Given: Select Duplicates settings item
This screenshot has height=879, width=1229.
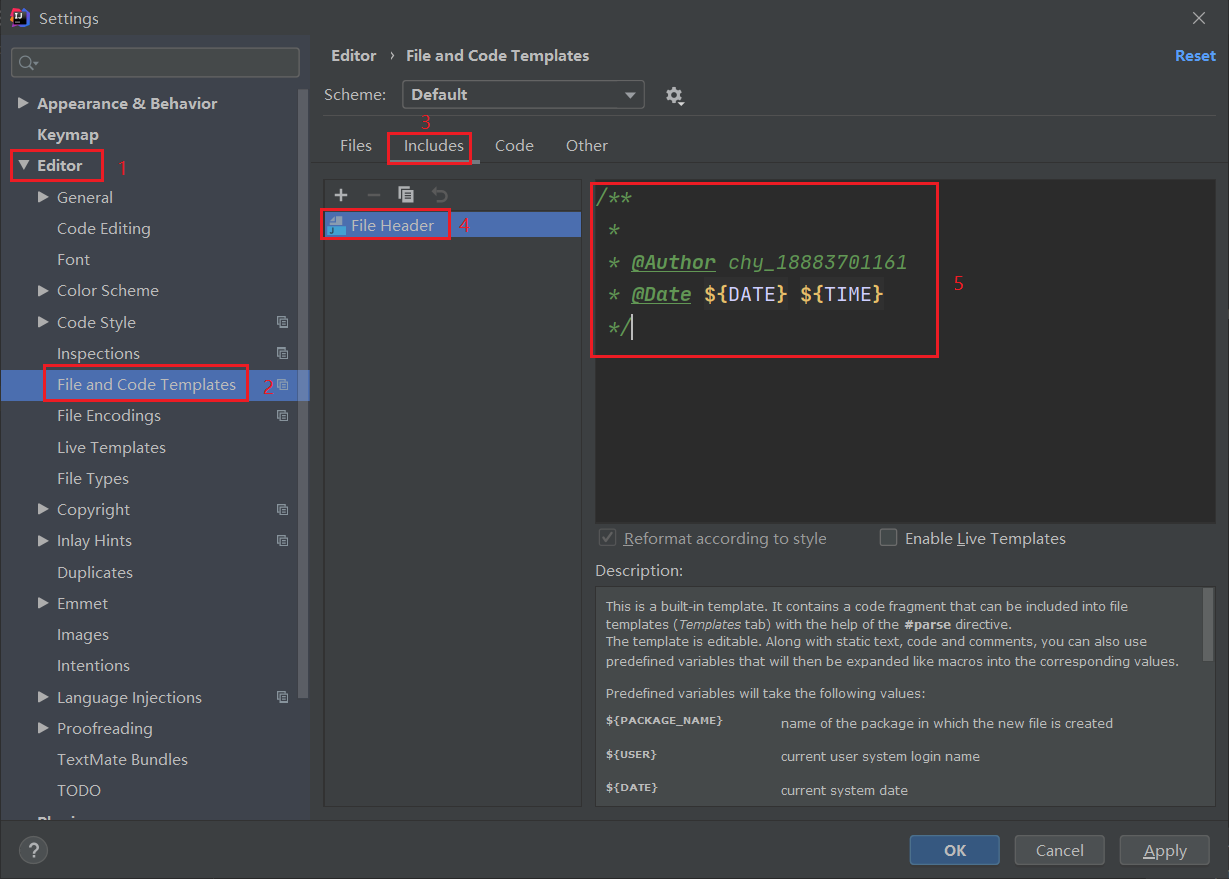Looking at the screenshot, I should coord(95,572).
